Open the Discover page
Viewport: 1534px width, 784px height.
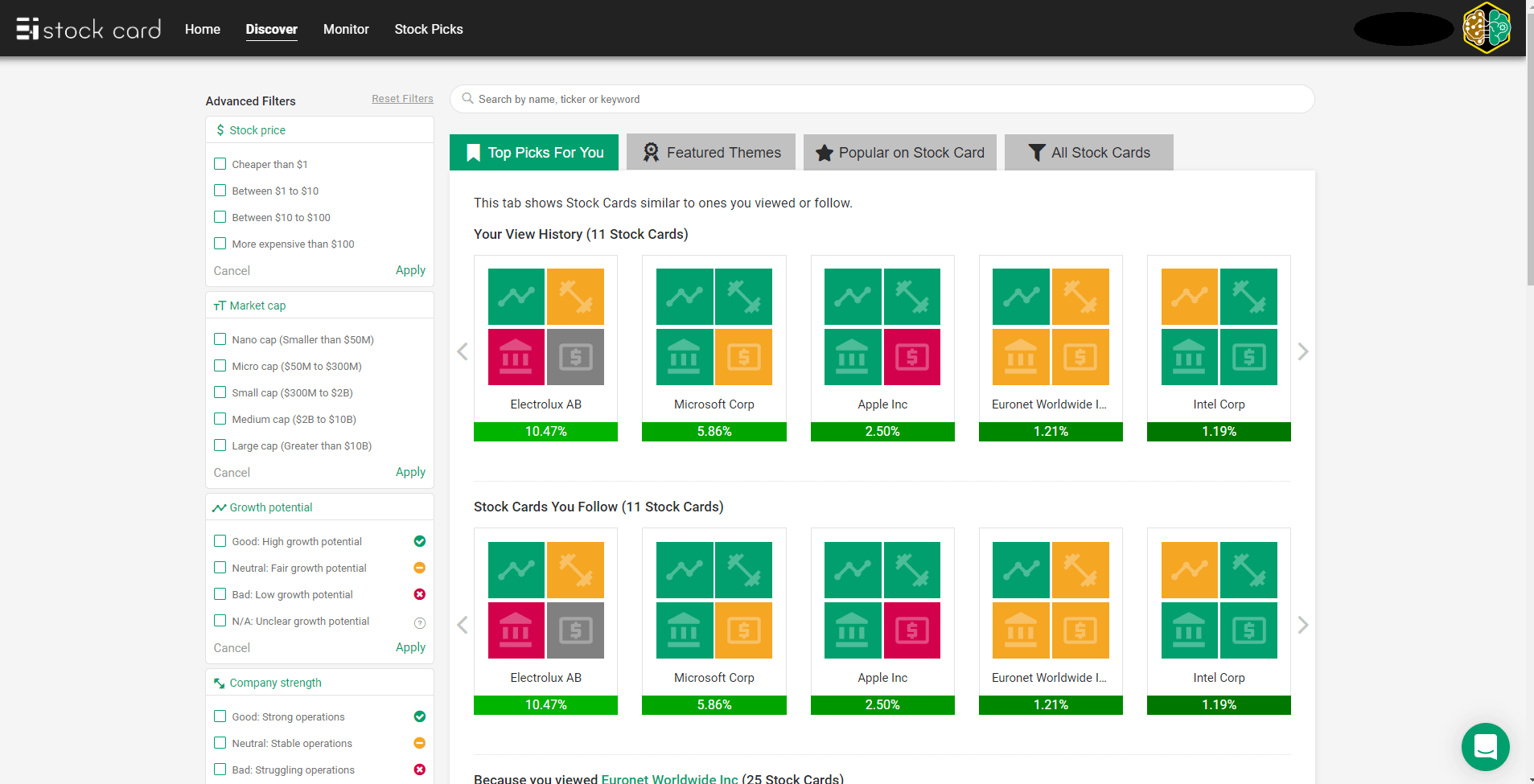click(x=272, y=29)
